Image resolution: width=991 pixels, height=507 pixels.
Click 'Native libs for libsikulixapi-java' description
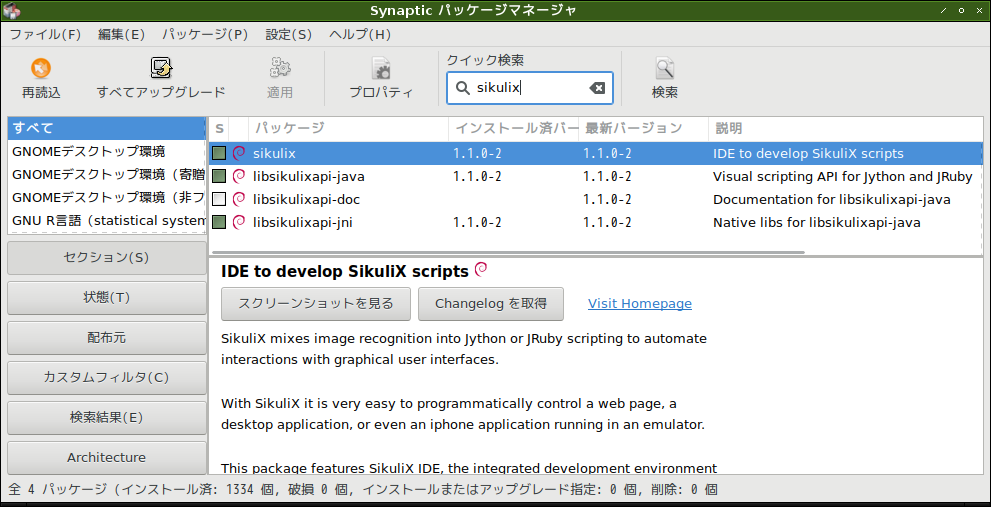point(817,223)
